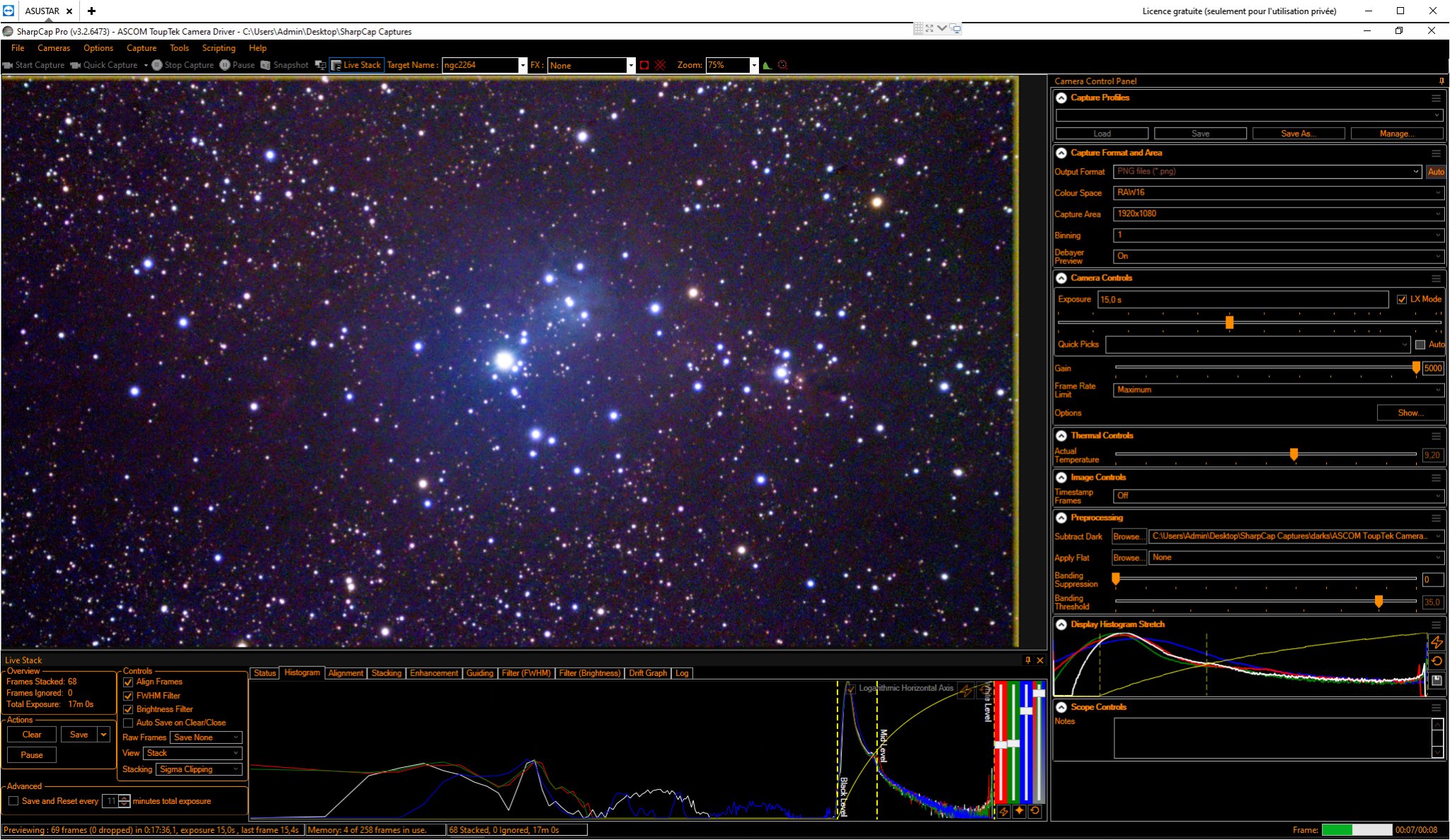Click the red crosshair reticule icon
This screenshot has width=1450, height=840.
661,65
